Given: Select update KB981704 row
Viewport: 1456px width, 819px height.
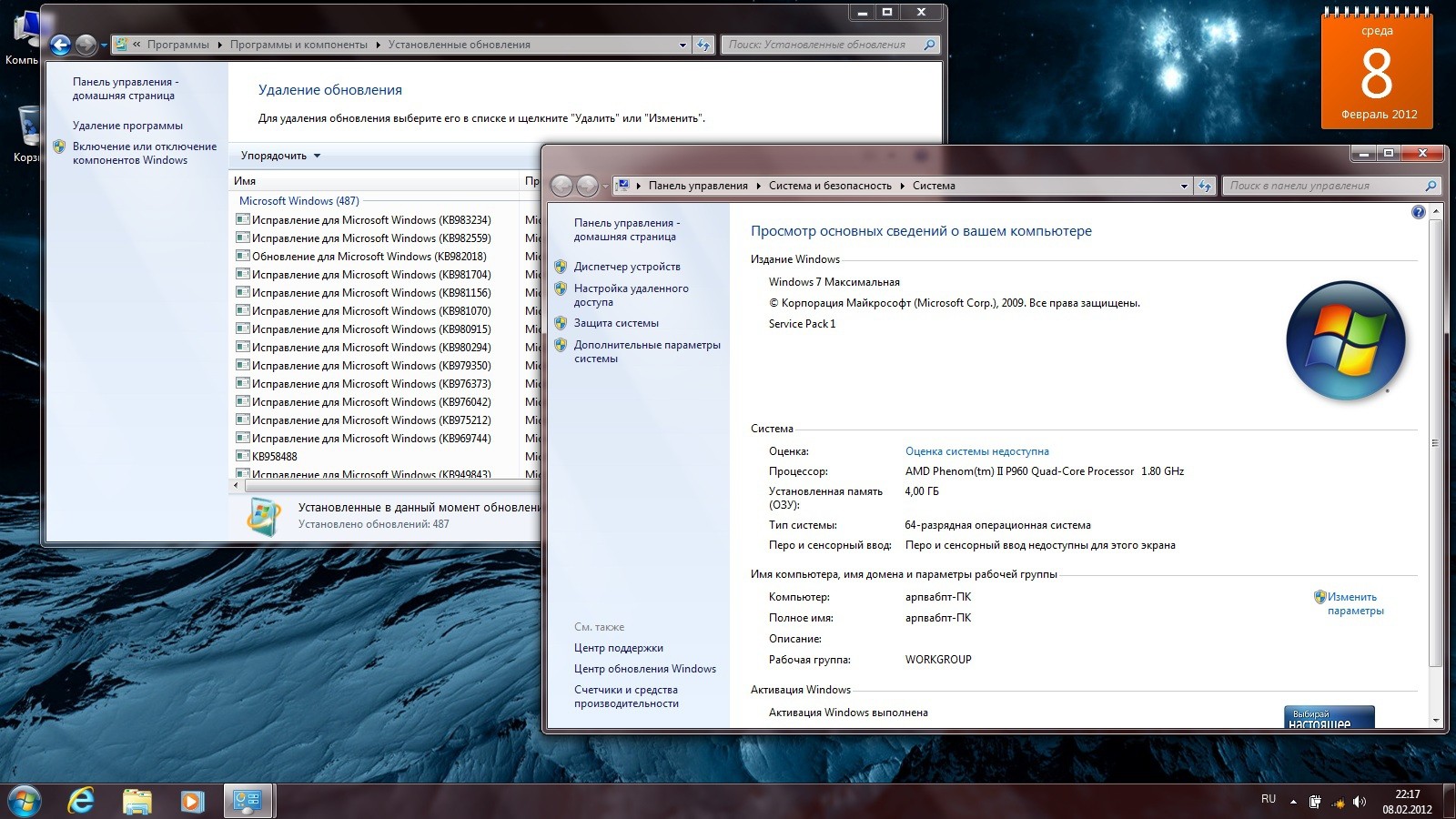Looking at the screenshot, I should click(x=373, y=275).
